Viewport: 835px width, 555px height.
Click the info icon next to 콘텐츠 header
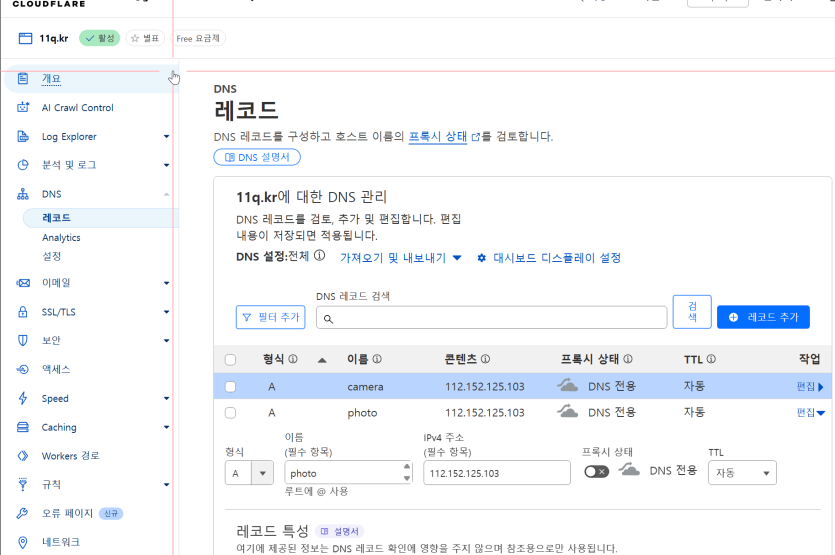click(485, 359)
